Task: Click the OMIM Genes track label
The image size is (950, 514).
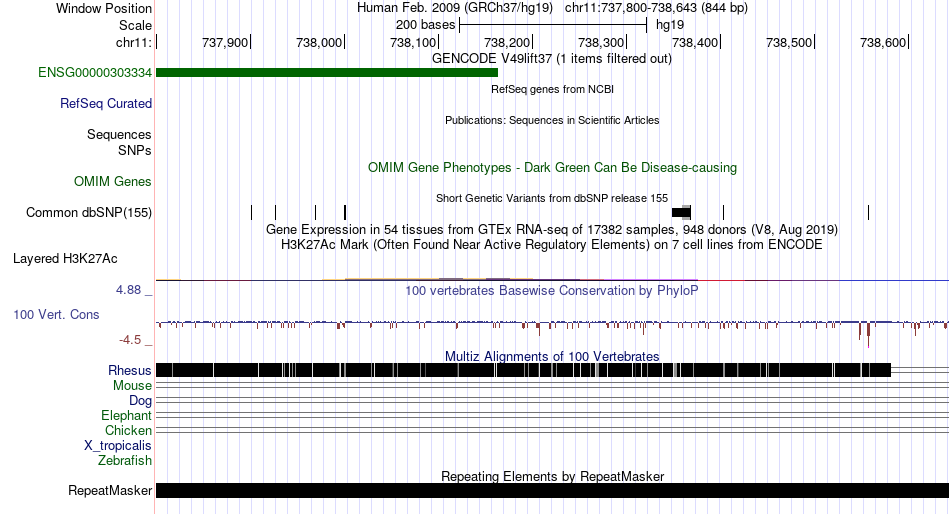Action: point(113,181)
